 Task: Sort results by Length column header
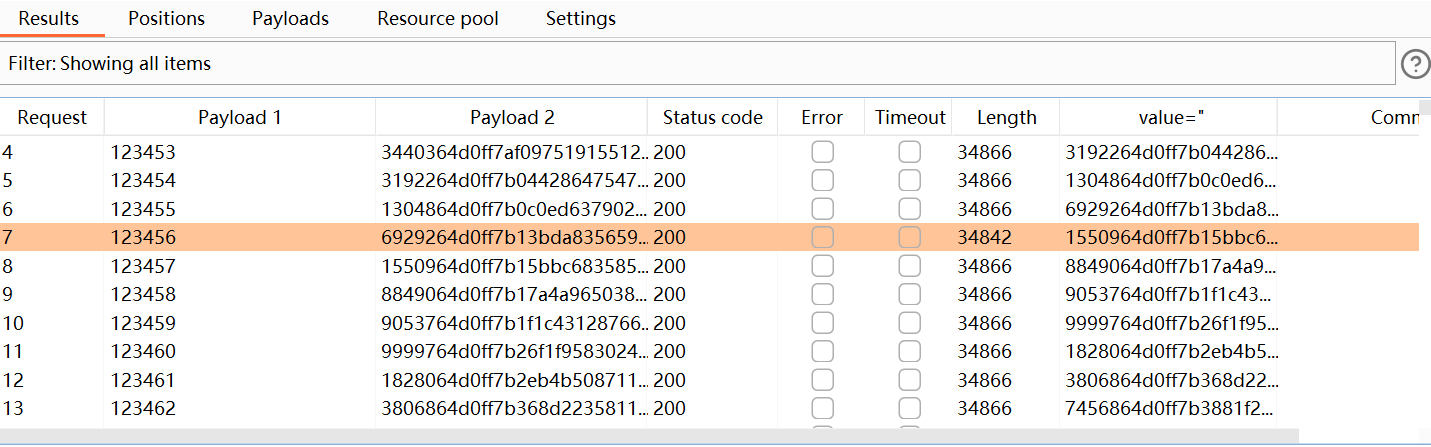click(x=1006, y=117)
